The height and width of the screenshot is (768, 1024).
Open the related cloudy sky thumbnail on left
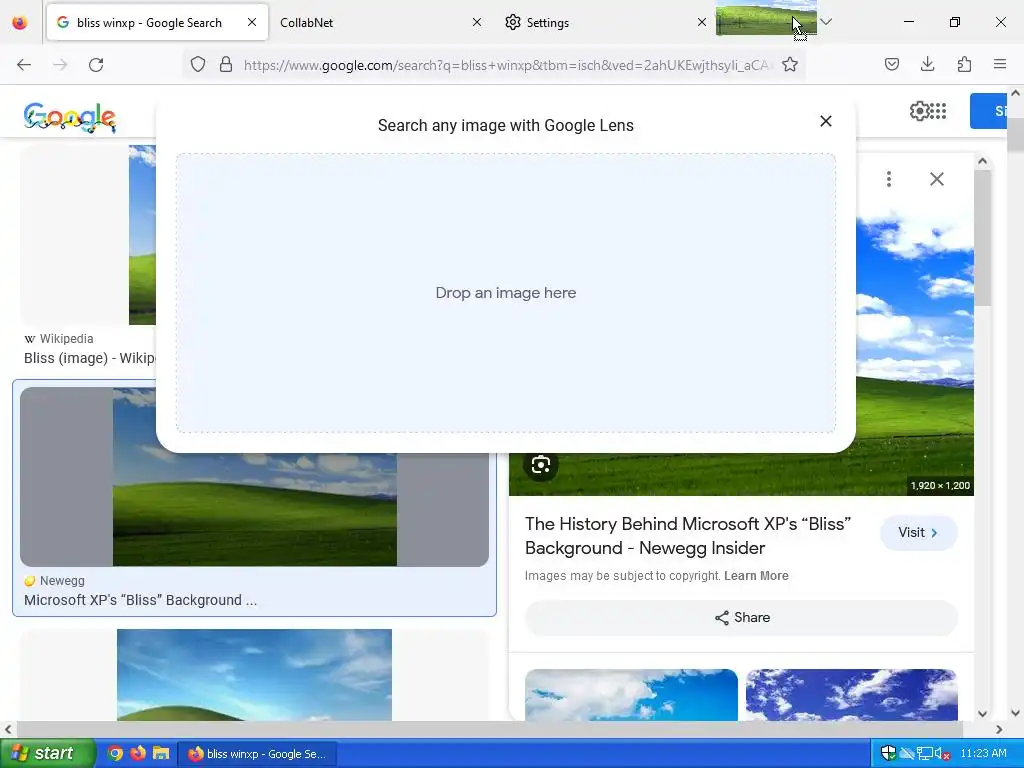click(631, 695)
